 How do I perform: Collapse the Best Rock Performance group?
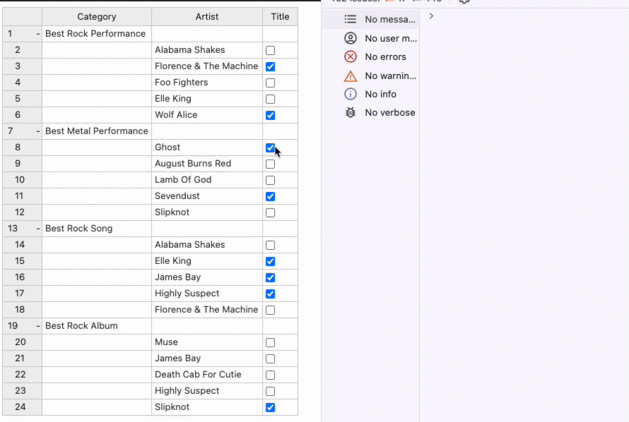(38, 34)
